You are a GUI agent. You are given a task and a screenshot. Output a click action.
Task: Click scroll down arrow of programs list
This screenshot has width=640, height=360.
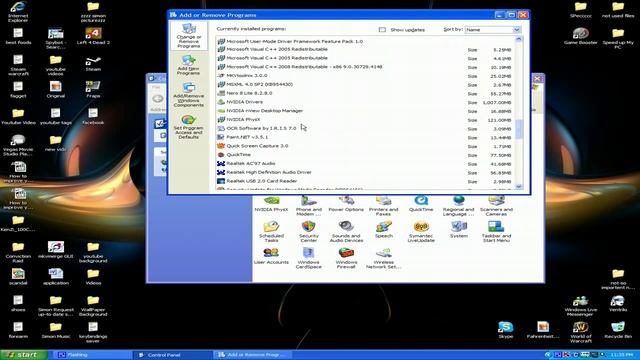(519, 186)
